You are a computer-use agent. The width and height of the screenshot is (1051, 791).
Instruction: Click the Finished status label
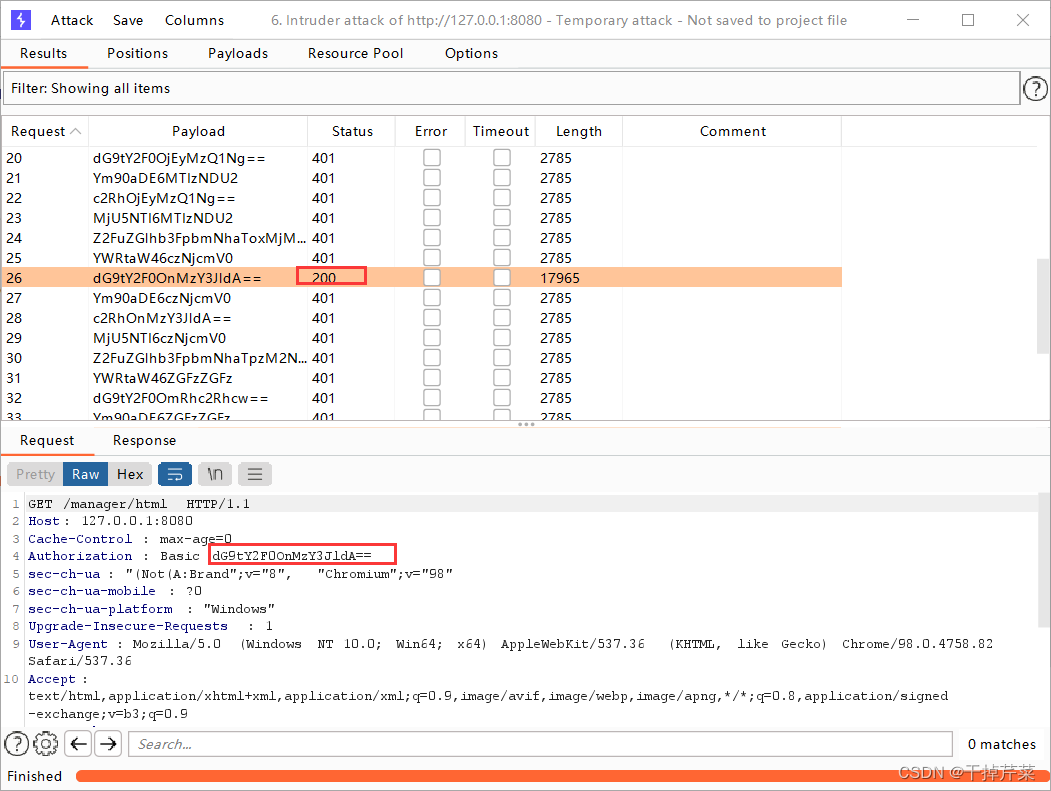pyautogui.click(x=34, y=776)
